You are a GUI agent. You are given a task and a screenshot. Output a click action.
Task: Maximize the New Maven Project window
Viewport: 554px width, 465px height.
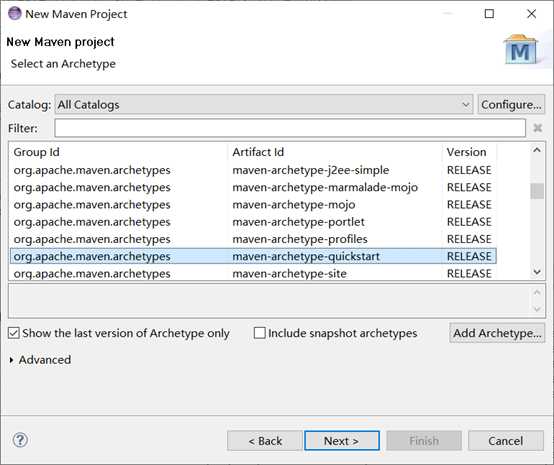tap(489, 14)
